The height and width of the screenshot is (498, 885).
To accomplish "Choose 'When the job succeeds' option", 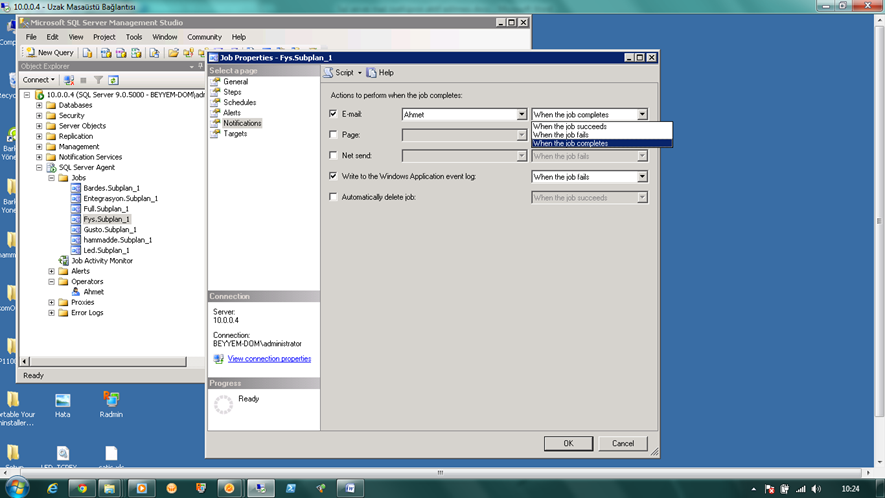I will (x=602, y=126).
